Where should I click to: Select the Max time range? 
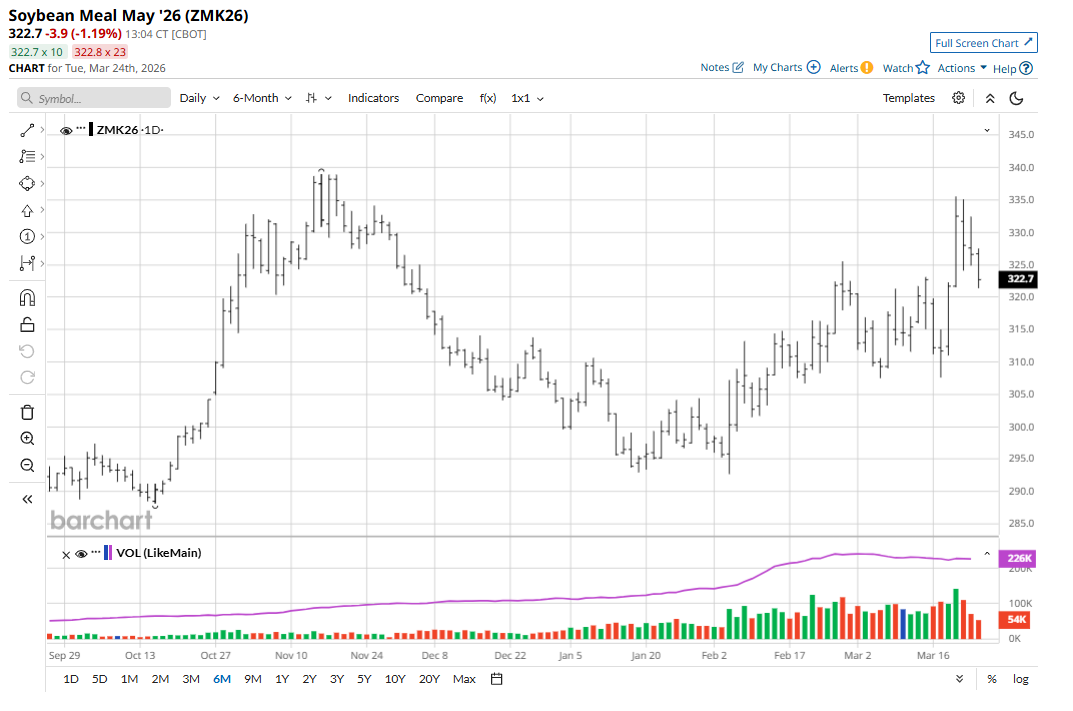(464, 680)
